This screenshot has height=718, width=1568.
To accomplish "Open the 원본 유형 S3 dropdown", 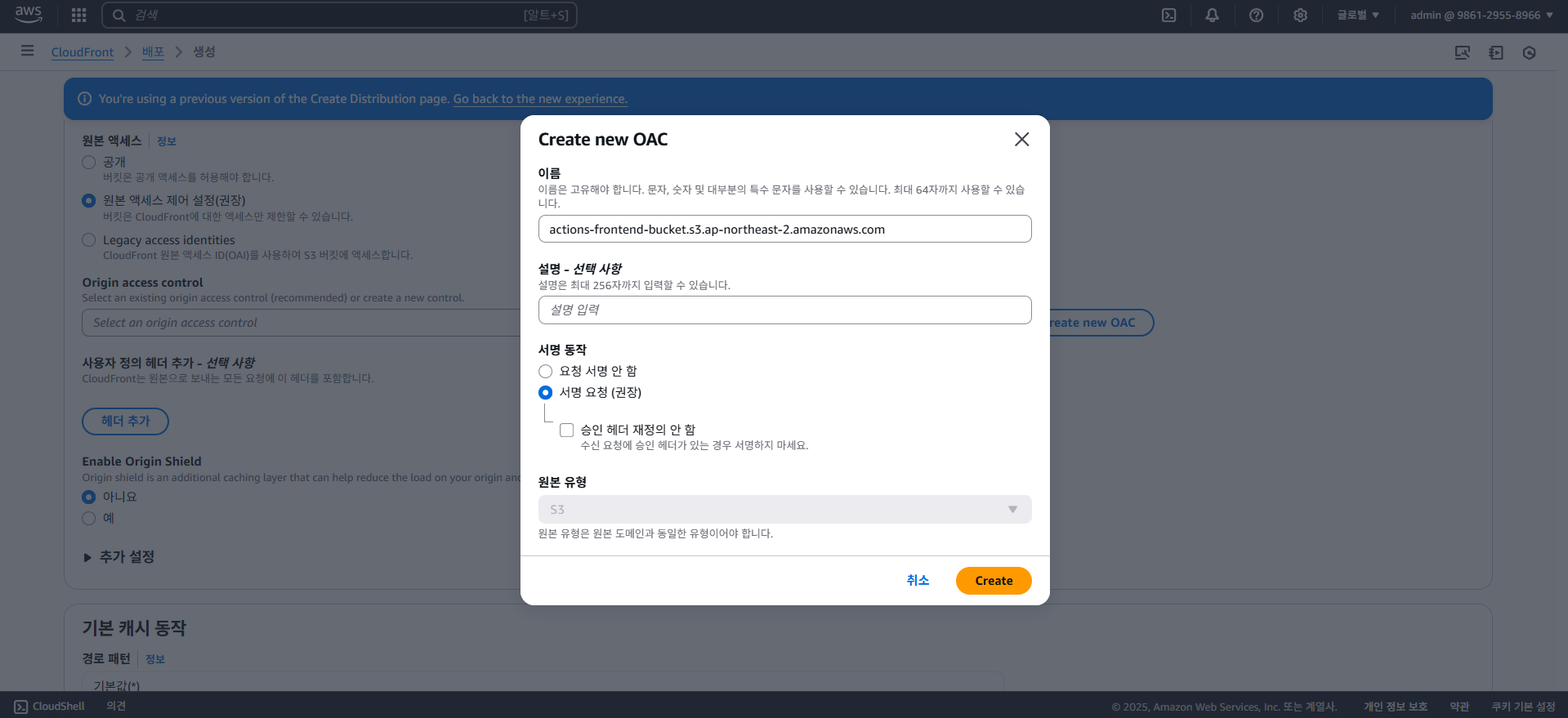I will 785,509.
